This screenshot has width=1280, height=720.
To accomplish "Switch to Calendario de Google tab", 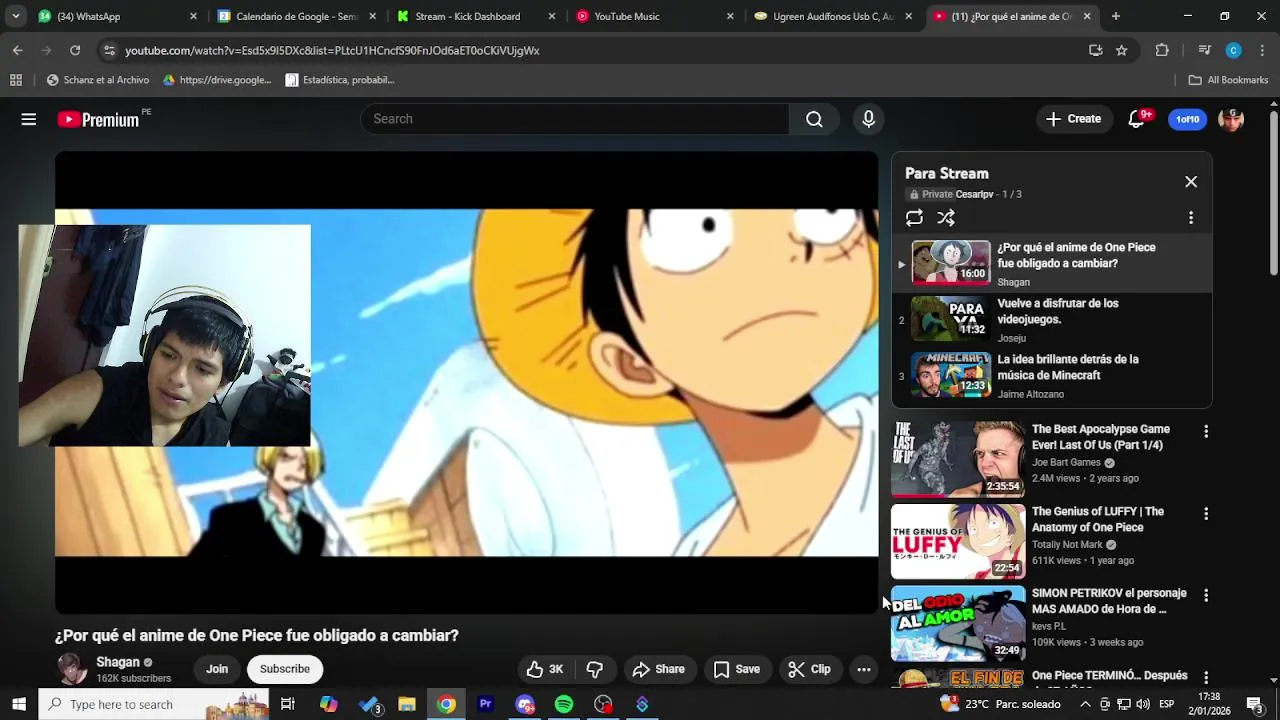I will pos(296,16).
